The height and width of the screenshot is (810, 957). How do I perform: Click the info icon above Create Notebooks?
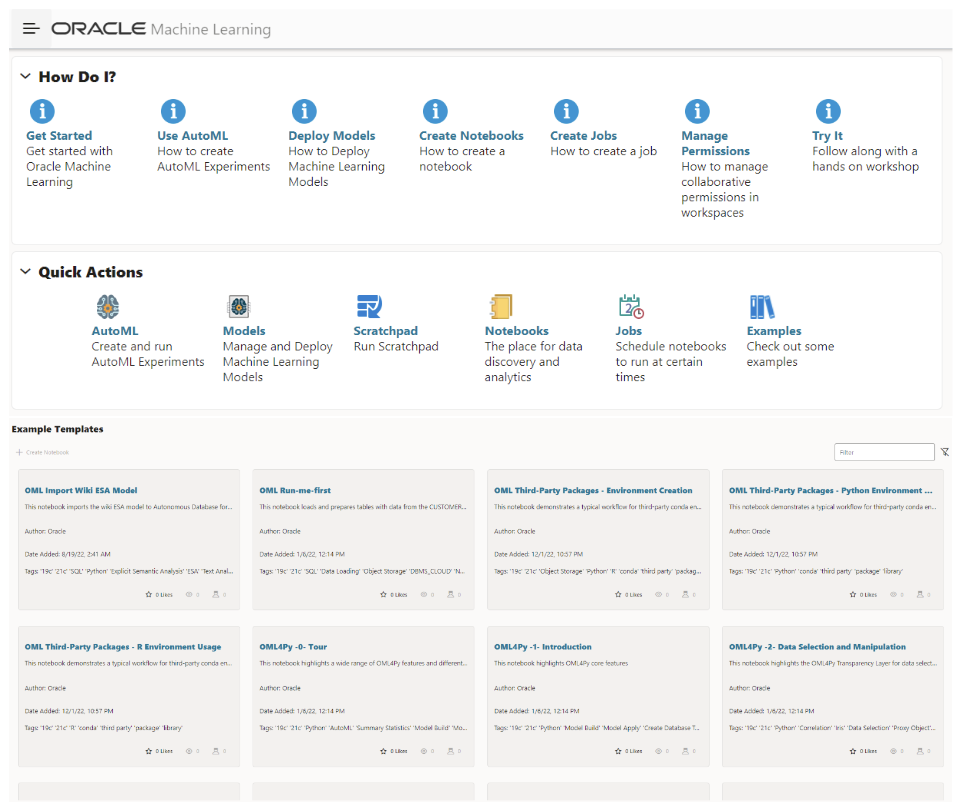[435, 111]
